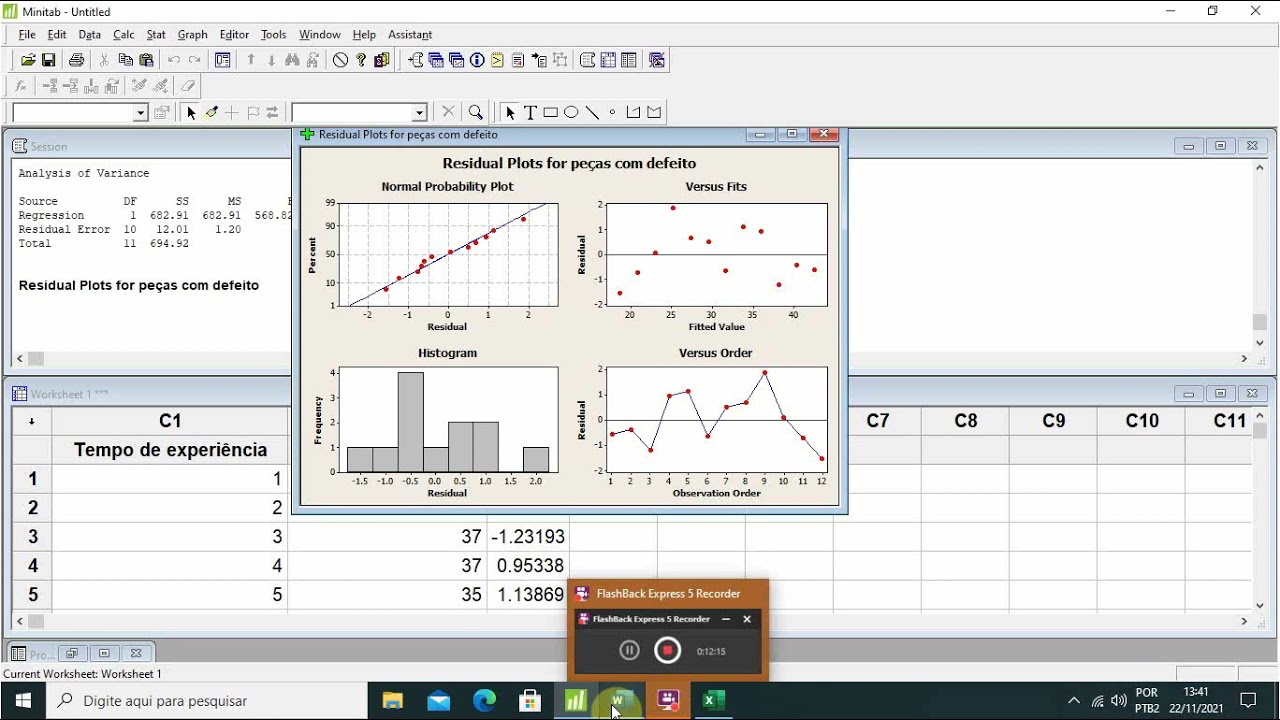Show hidden system tray icons chevron
Screen dimensions: 1280x720
[x=1073, y=701]
